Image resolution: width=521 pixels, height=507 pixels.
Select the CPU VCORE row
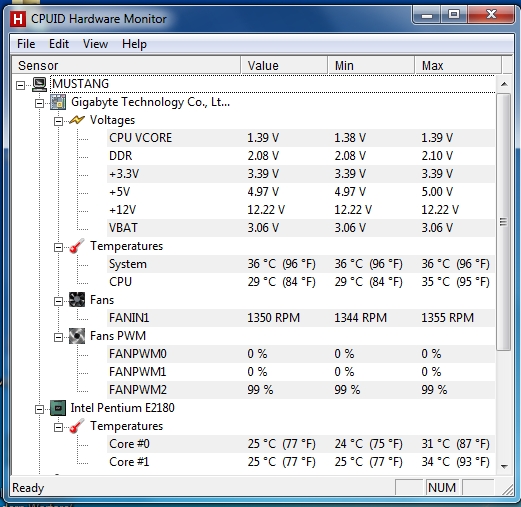tap(301, 138)
